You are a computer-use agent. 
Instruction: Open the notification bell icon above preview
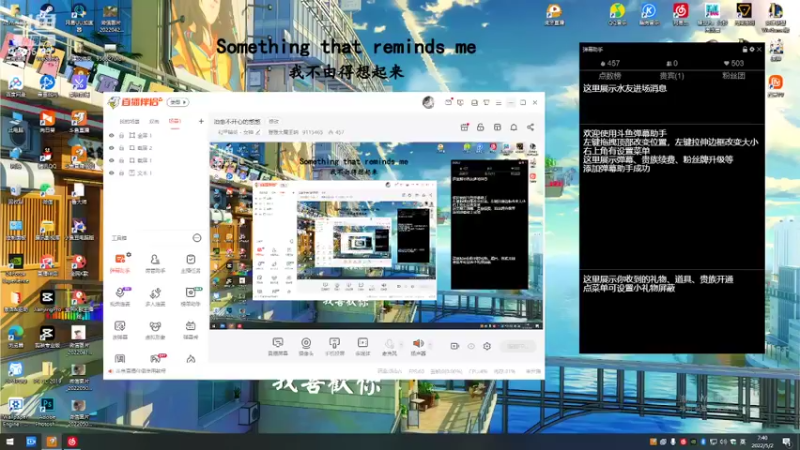point(514,127)
